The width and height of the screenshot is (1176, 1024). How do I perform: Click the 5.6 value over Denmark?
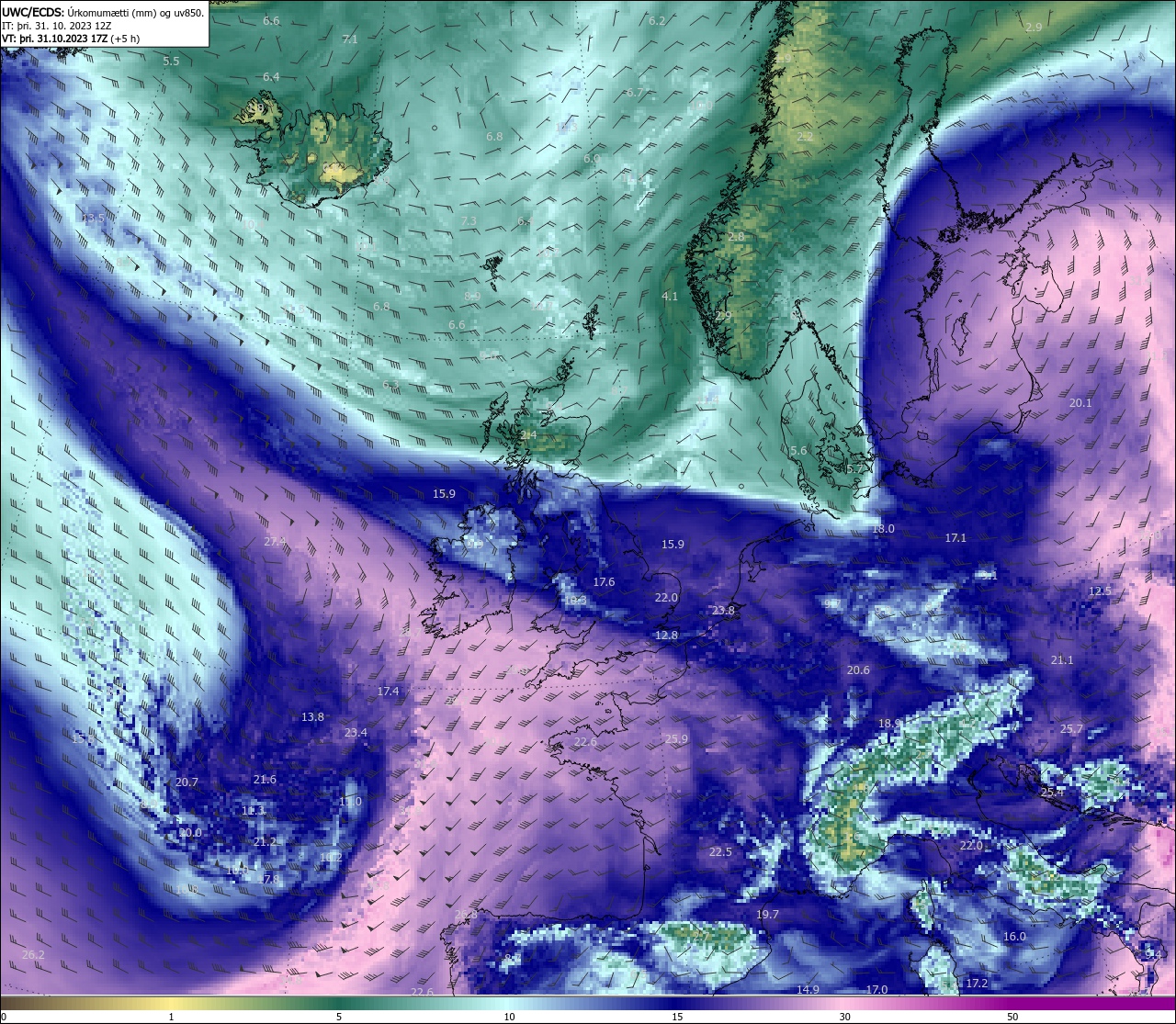(798, 451)
